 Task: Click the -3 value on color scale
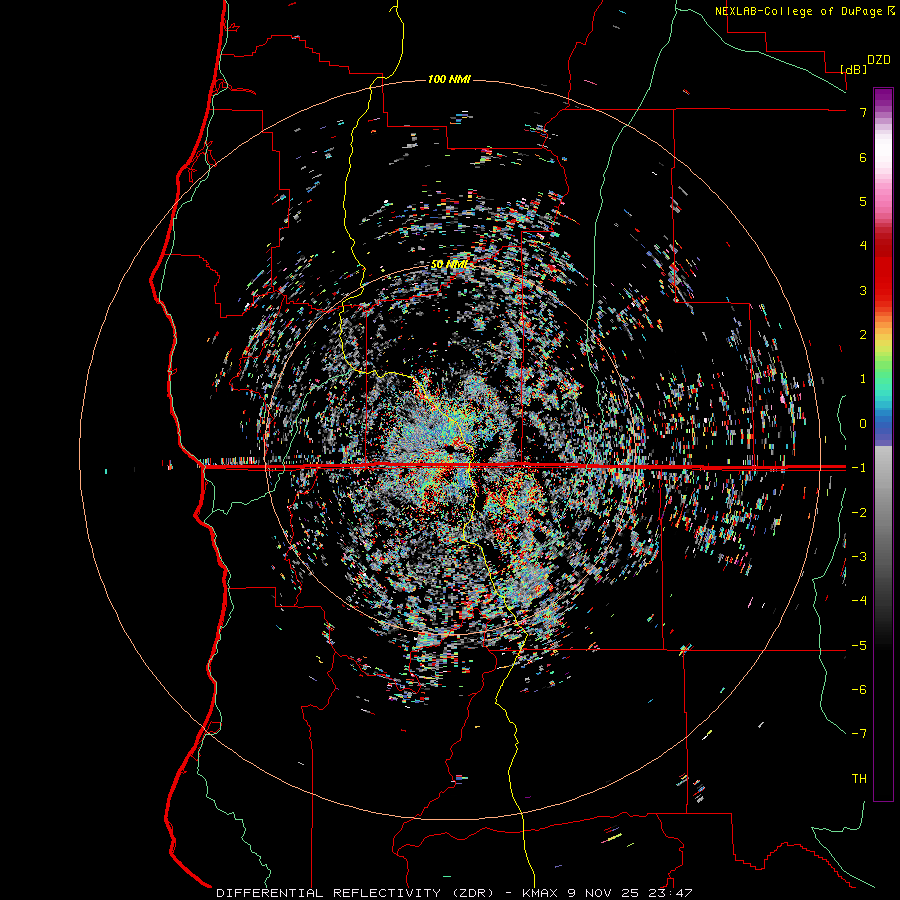pos(859,557)
